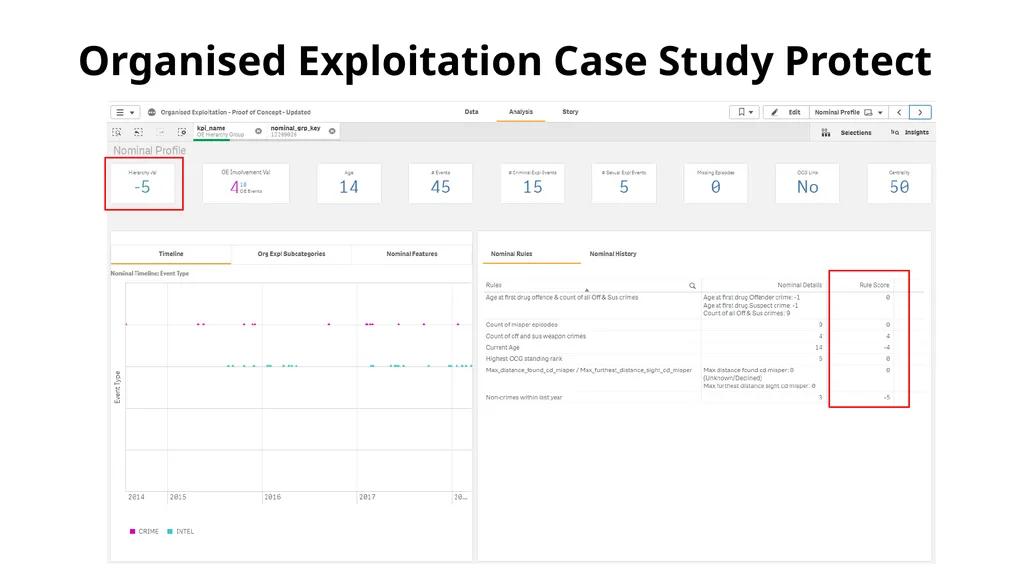The height and width of the screenshot is (575, 1024).
Task: Open the global navigation menu
Action: coord(125,112)
